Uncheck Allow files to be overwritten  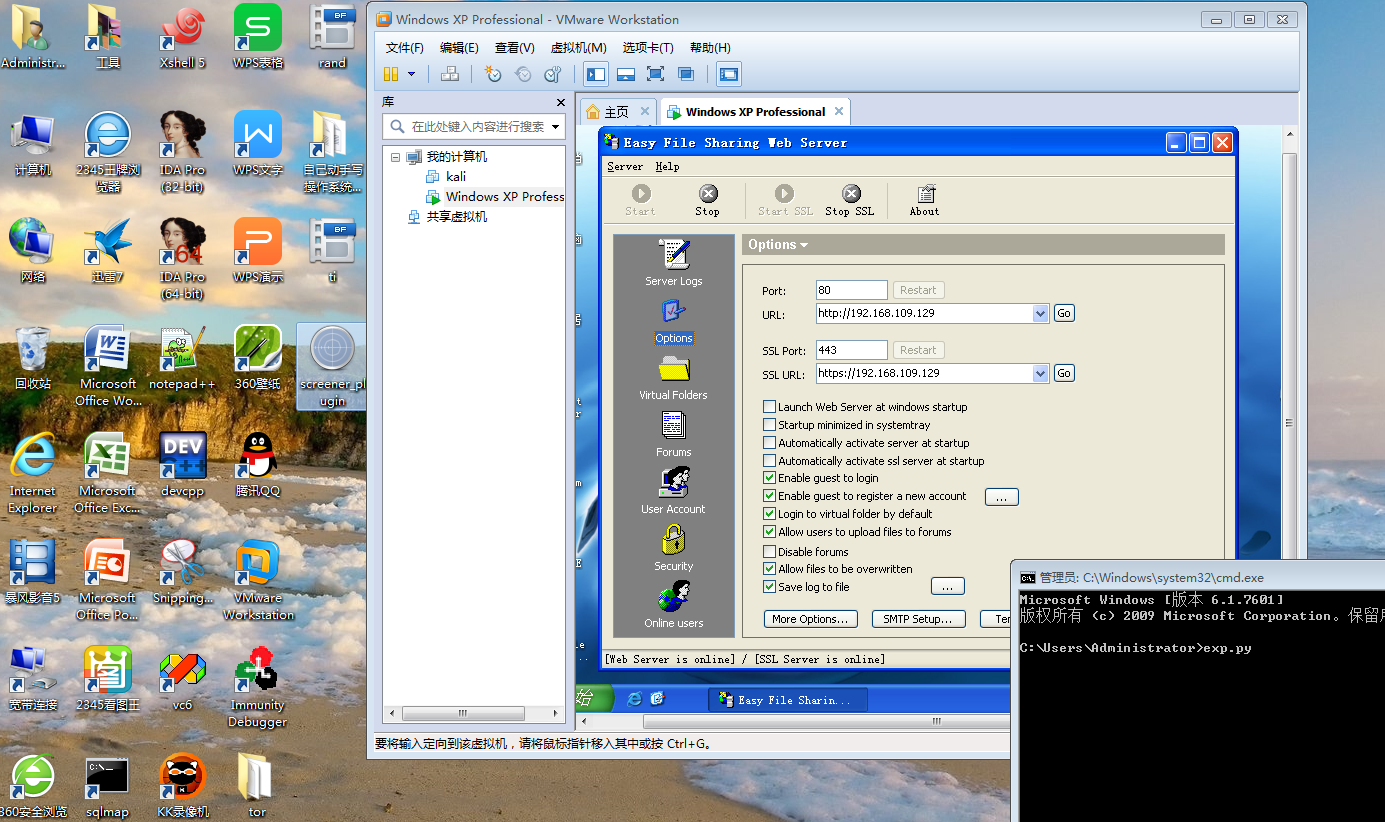point(770,569)
